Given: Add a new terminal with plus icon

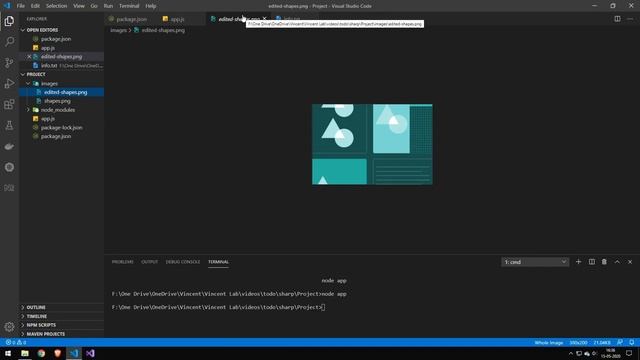Looking at the screenshot, I should (x=578, y=262).
